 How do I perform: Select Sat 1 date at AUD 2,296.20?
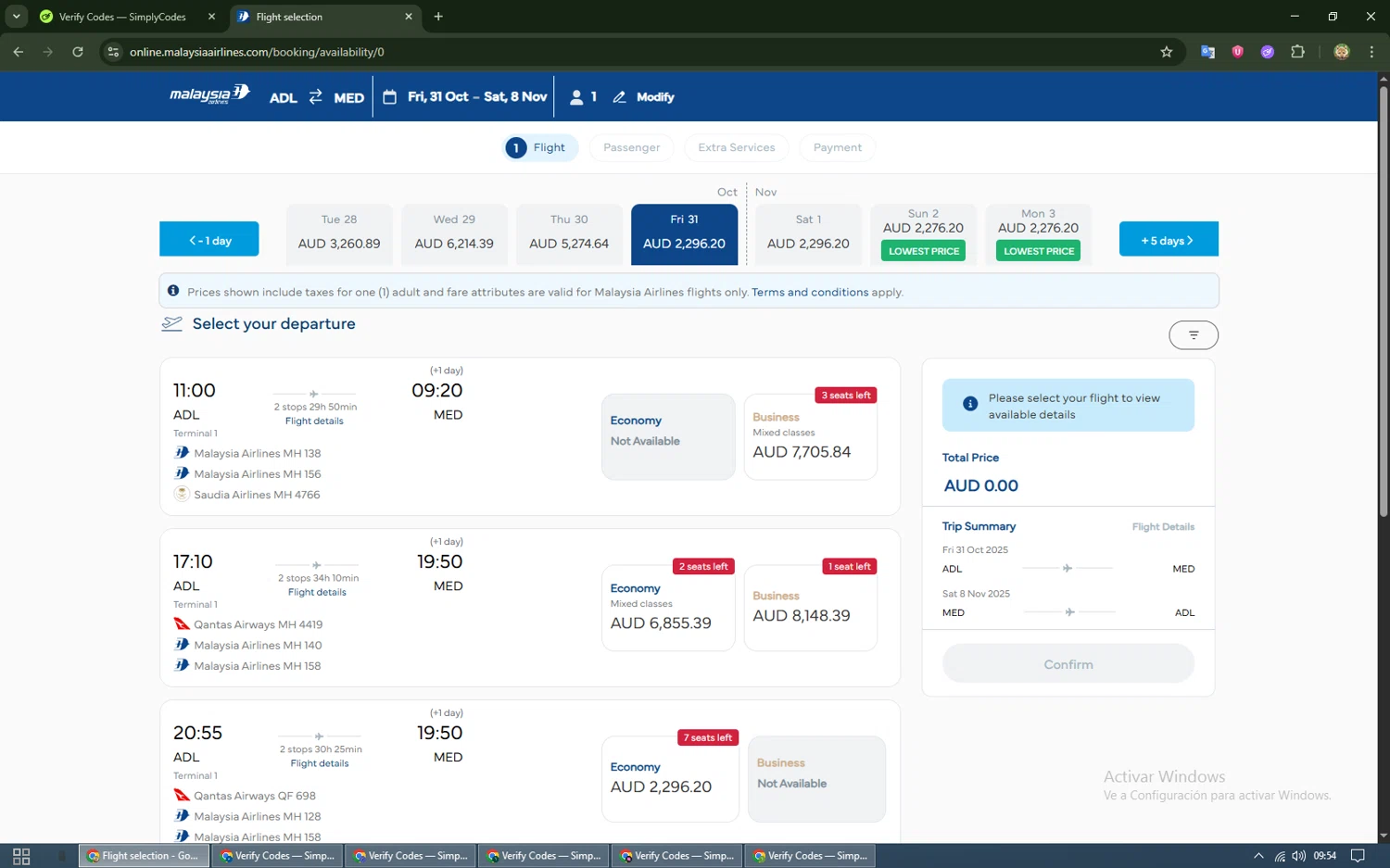[x=808, y=233]
